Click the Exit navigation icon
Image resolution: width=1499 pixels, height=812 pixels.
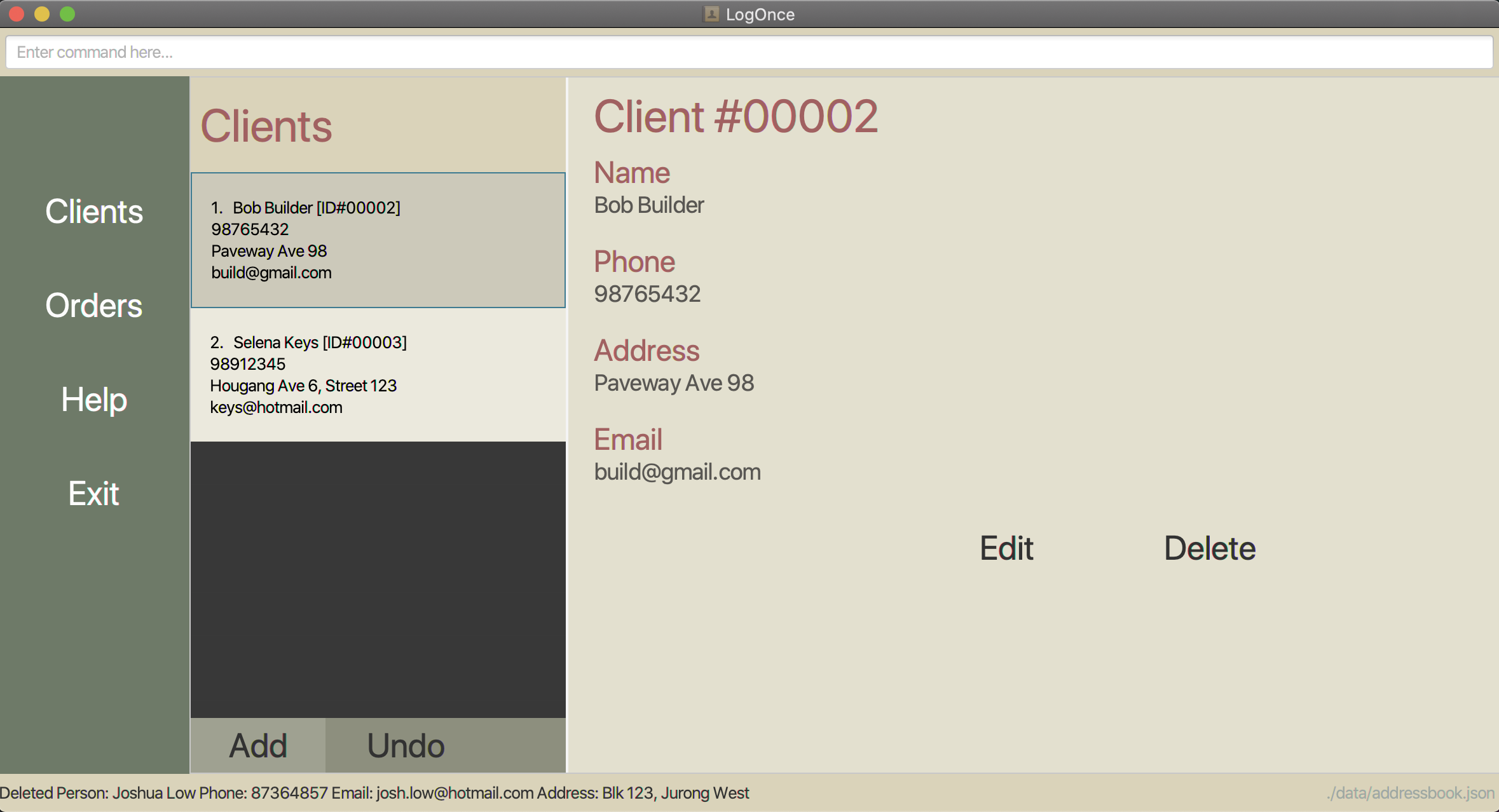pos(94,494)
